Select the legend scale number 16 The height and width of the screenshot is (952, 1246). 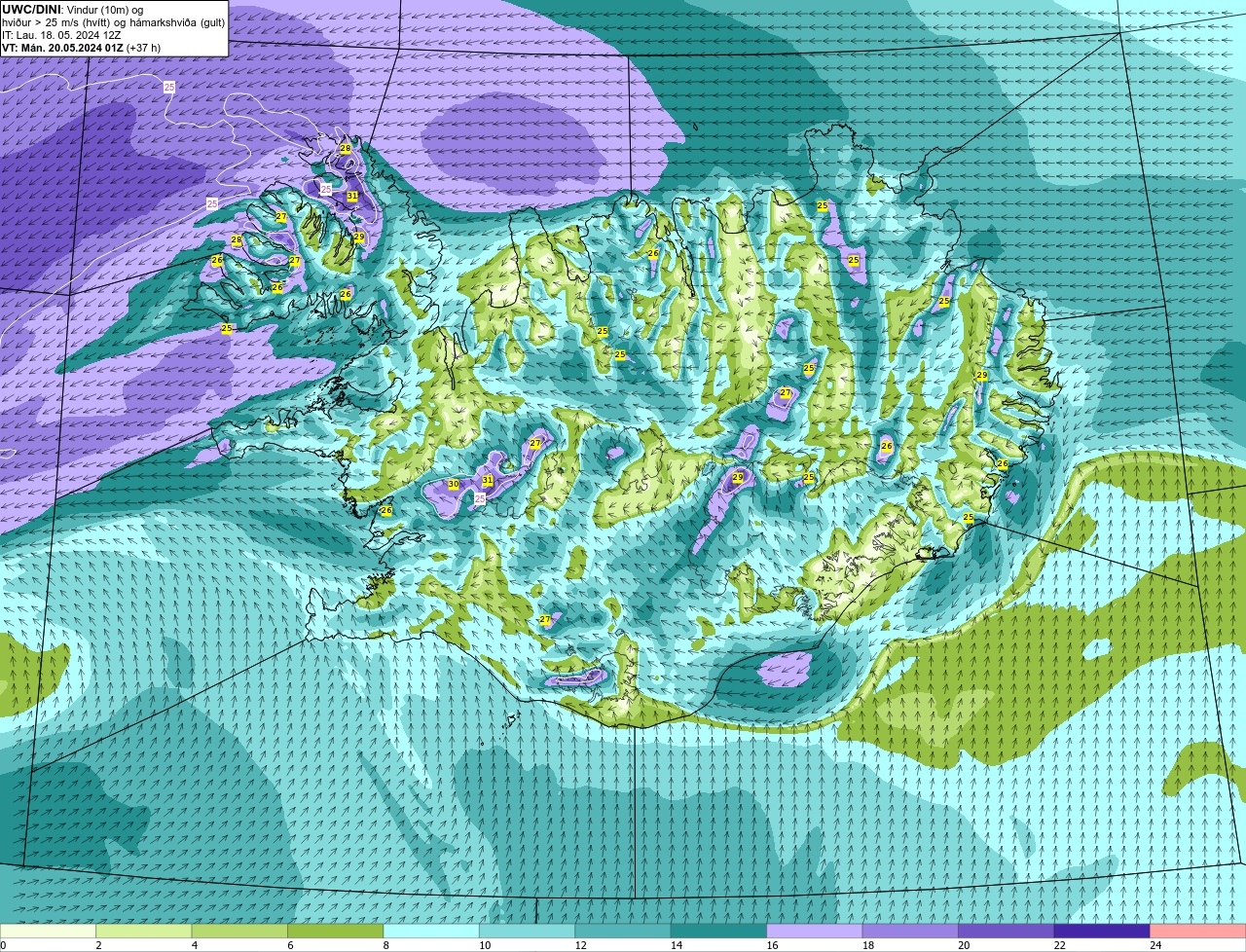[772, 945]
